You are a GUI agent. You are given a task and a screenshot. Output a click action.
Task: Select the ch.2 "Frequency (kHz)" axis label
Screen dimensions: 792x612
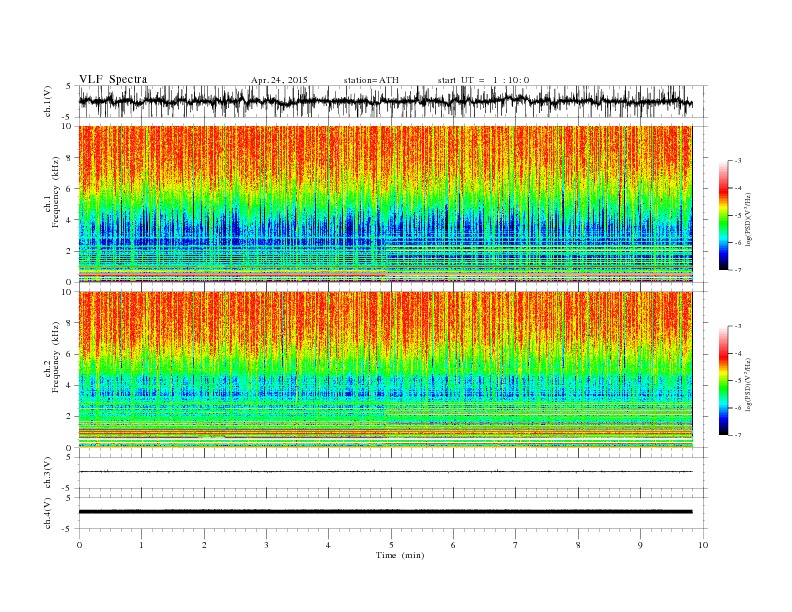point(56,357)
